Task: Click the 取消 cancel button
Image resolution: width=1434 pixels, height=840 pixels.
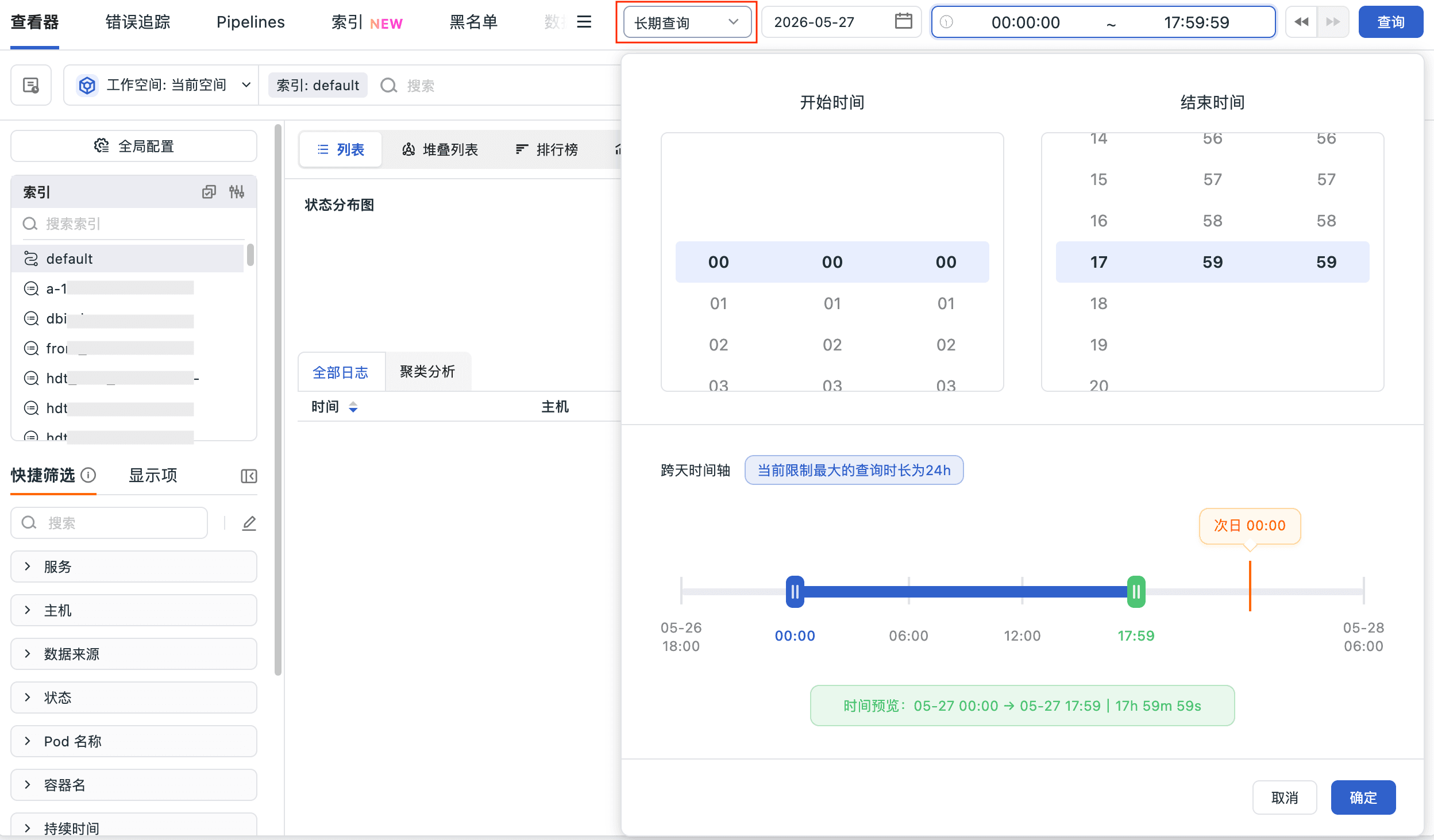Action: coord(1285,797)
